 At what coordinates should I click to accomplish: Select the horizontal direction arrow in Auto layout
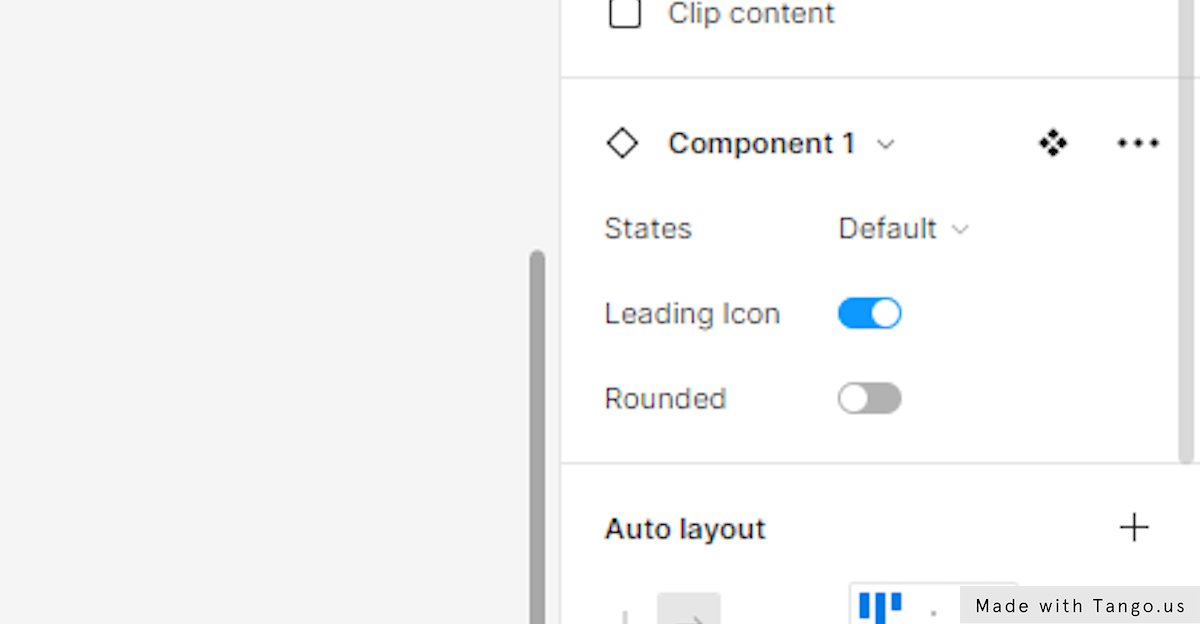(x=688, y=612)
